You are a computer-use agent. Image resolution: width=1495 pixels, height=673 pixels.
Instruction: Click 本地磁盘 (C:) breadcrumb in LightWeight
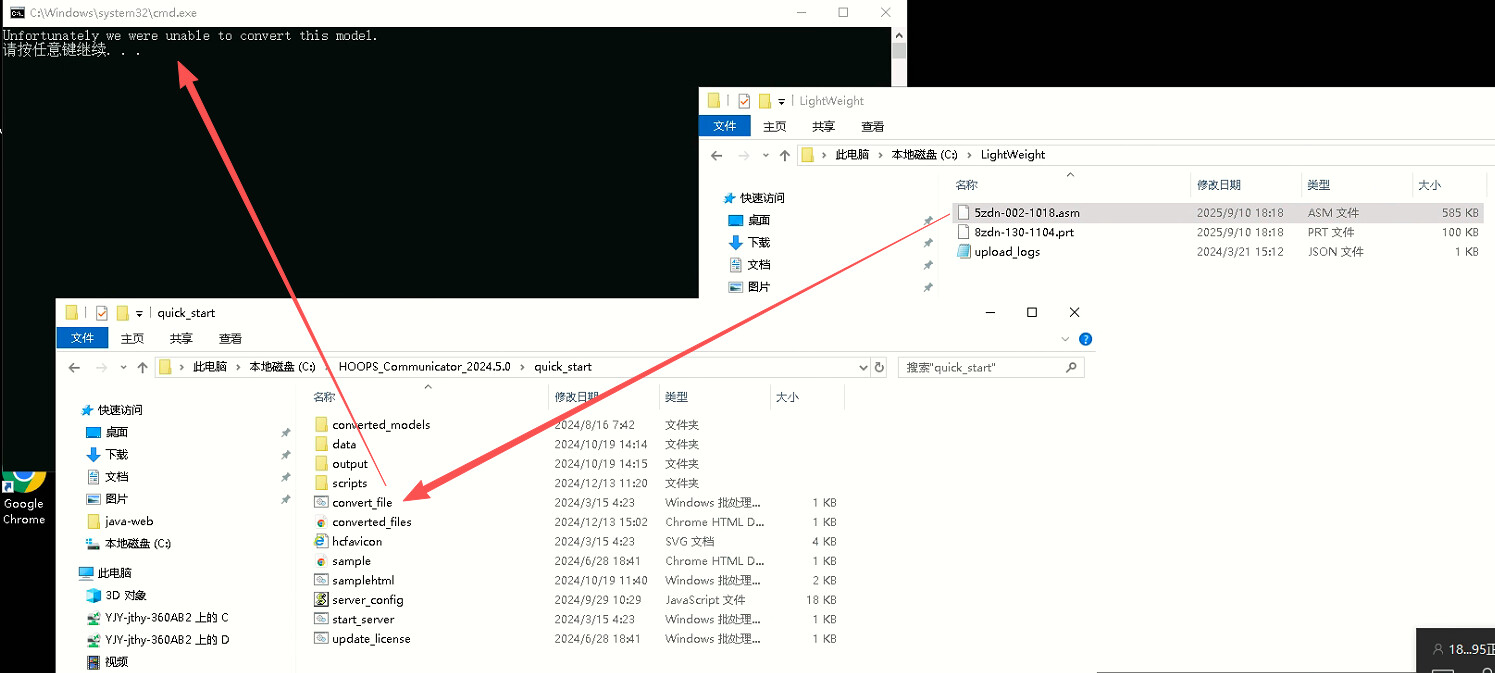(x=924, y=155)
